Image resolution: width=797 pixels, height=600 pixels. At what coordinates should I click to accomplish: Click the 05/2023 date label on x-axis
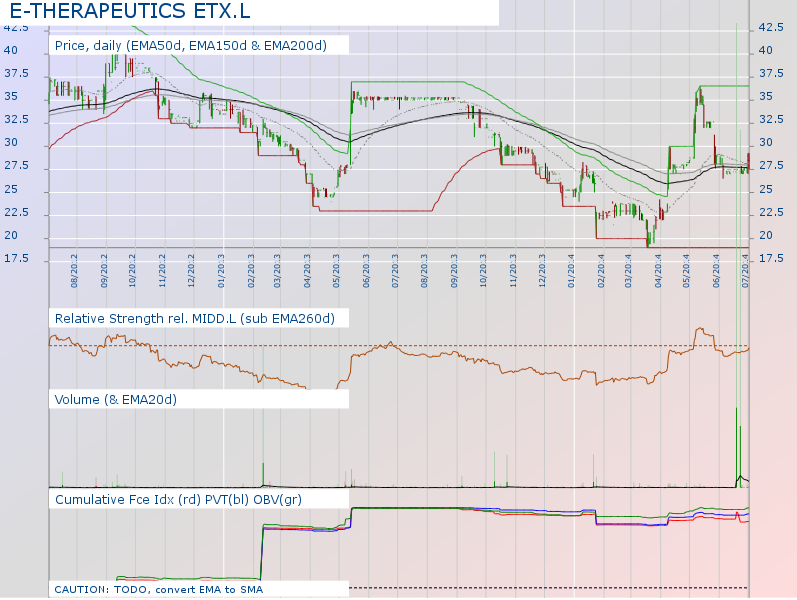pyautogui.click(x=336, y=271)
